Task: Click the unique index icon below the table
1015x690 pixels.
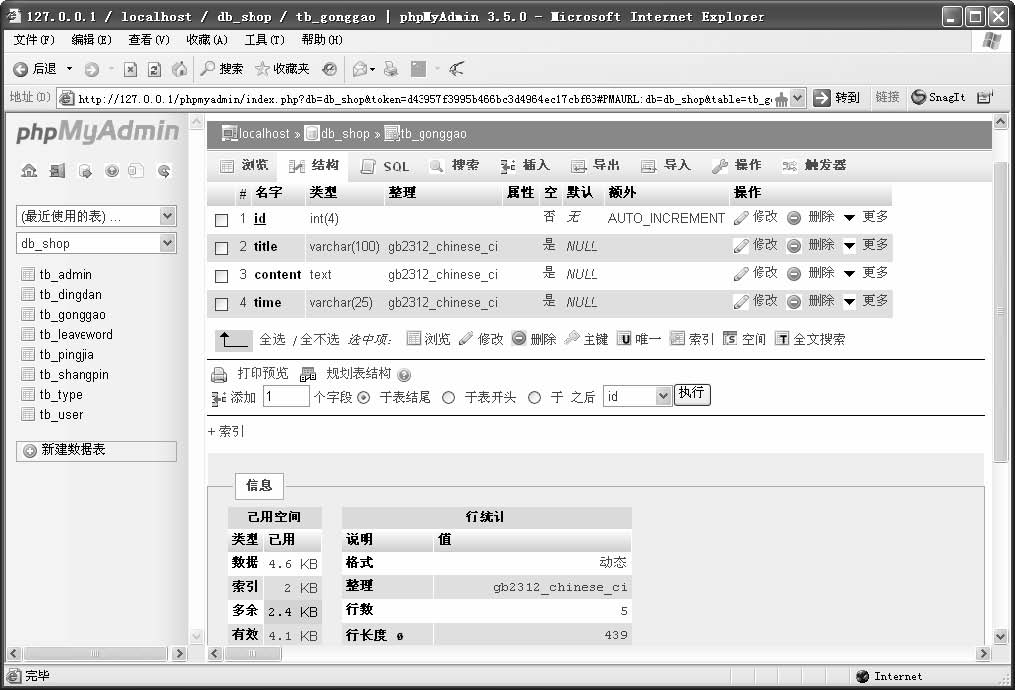Action: [624, 339]
